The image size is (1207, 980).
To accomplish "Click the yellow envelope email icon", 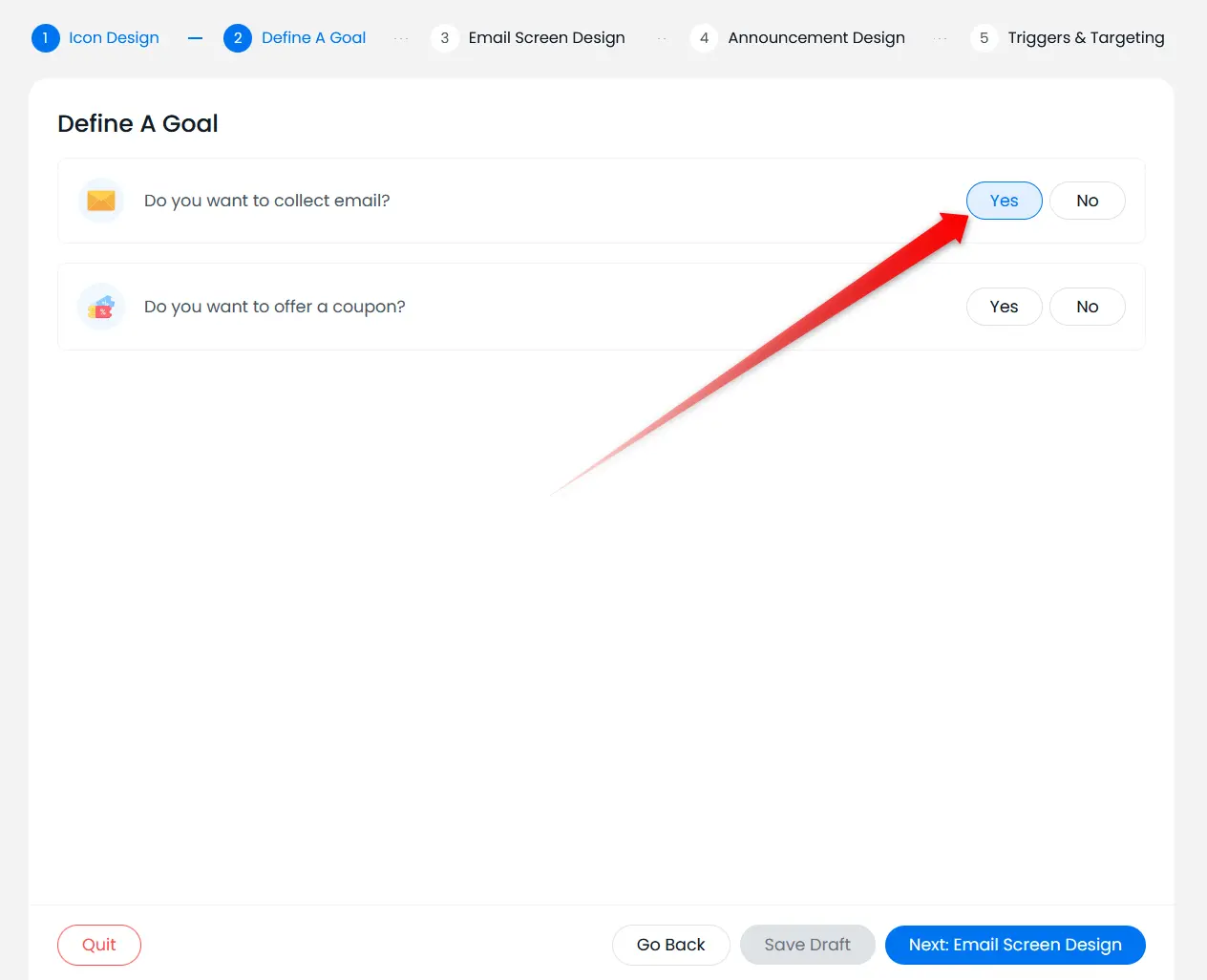I will (x=101, y=201).
